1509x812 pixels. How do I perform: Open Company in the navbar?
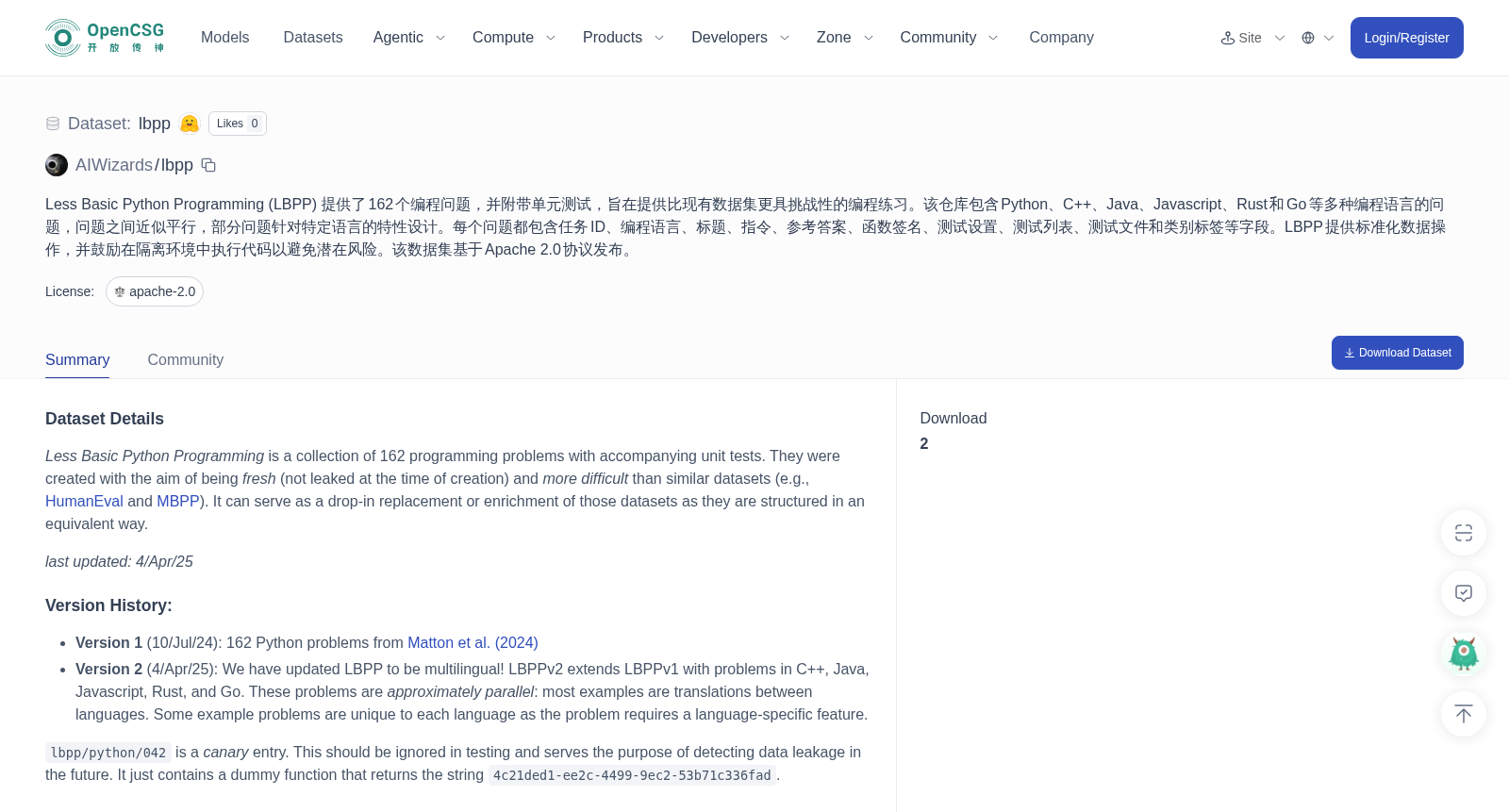click(1061, 38)
